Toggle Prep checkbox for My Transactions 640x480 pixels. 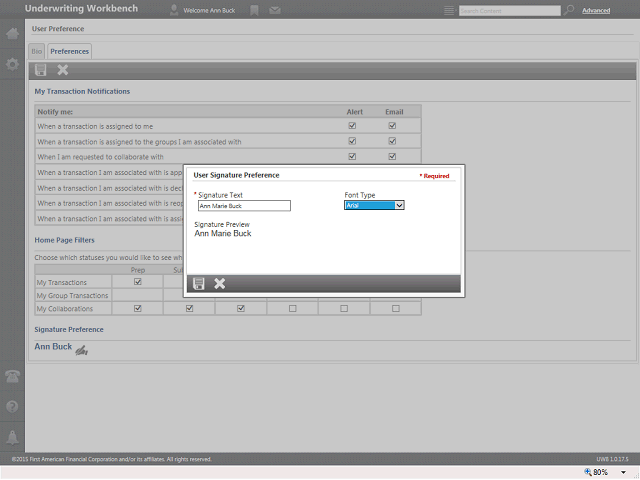click(x=138, y=282)
